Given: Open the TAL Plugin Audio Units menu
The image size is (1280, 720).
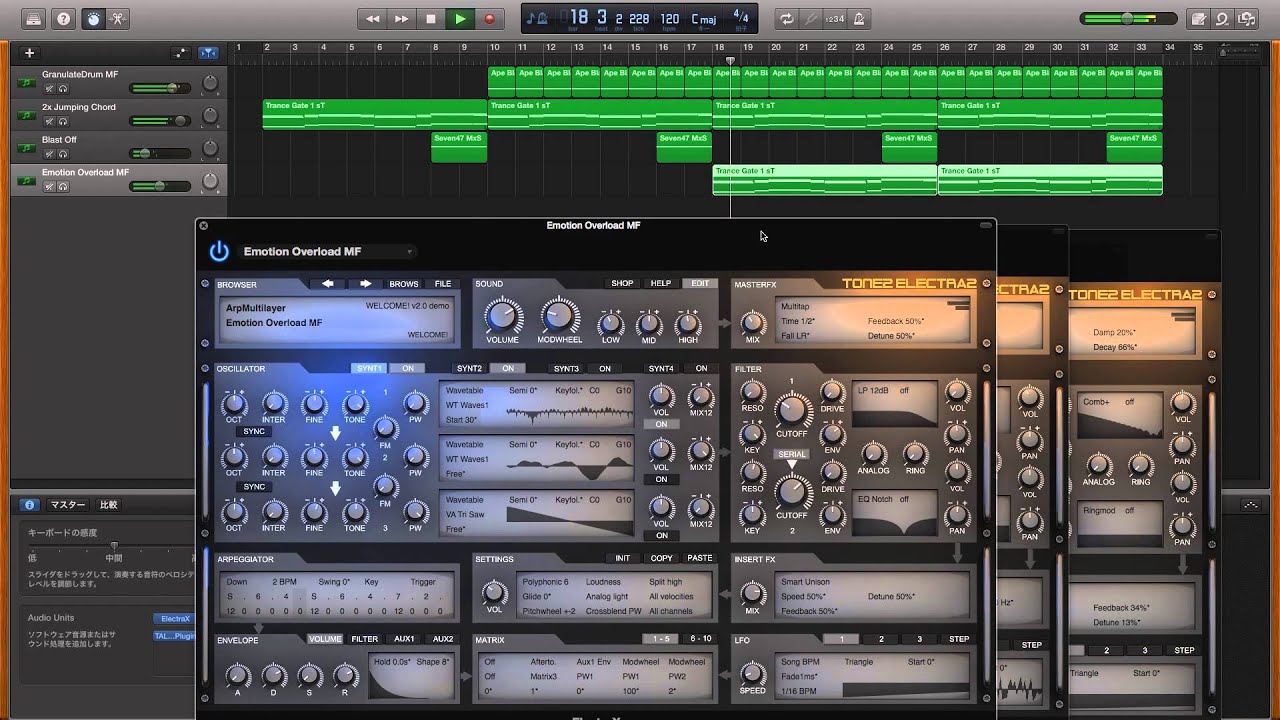Looking at the screenshot, I should coord(172,635).
